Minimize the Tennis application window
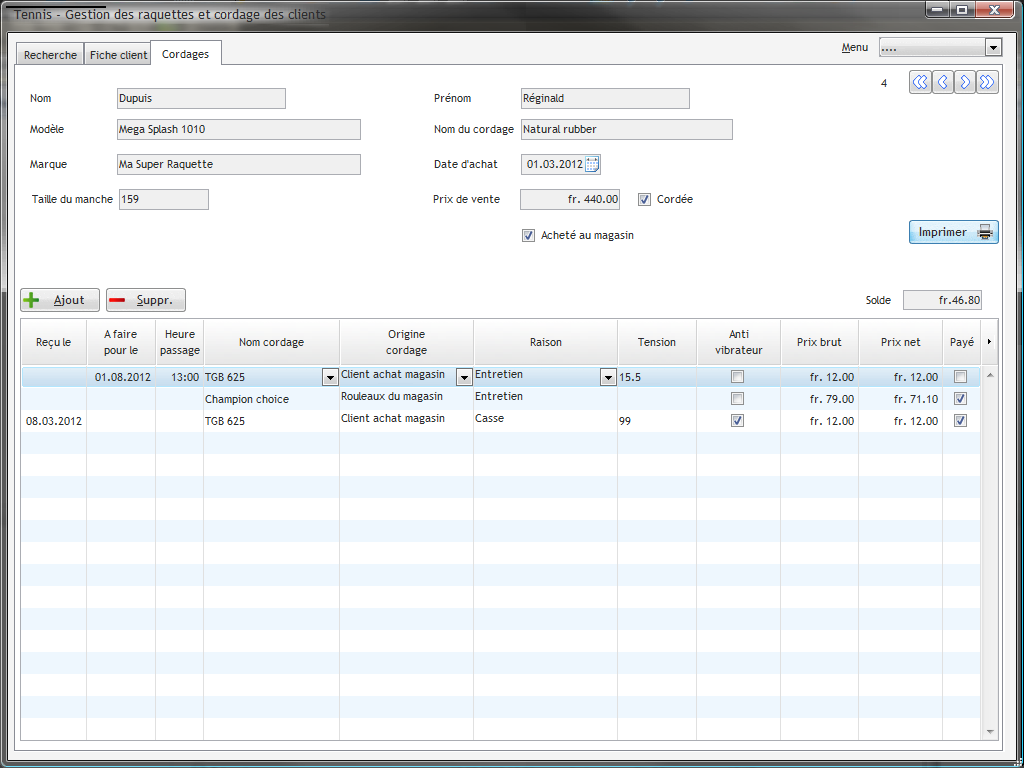Screen dimensions: 1024x768 coord(938,10)
